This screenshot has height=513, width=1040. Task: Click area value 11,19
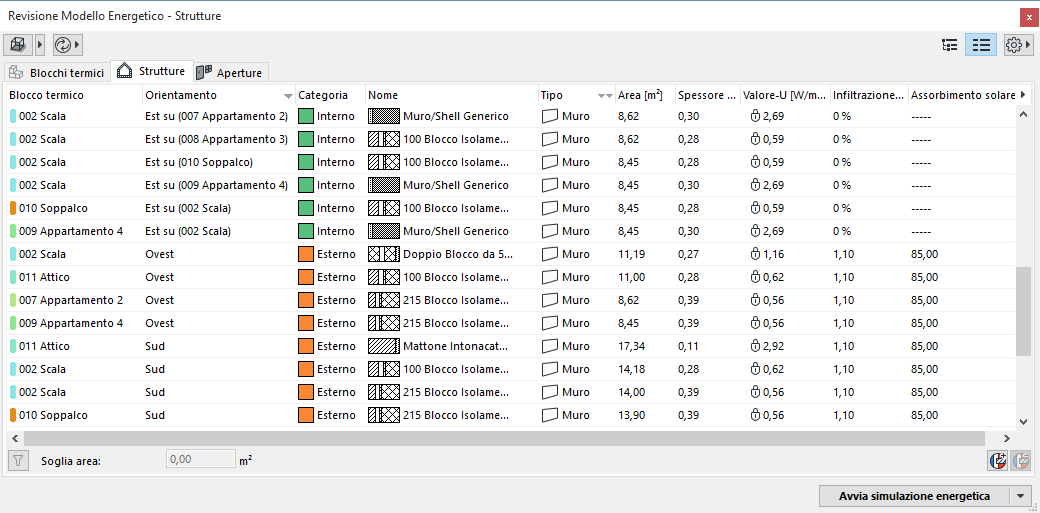click(x=631, y=254)
